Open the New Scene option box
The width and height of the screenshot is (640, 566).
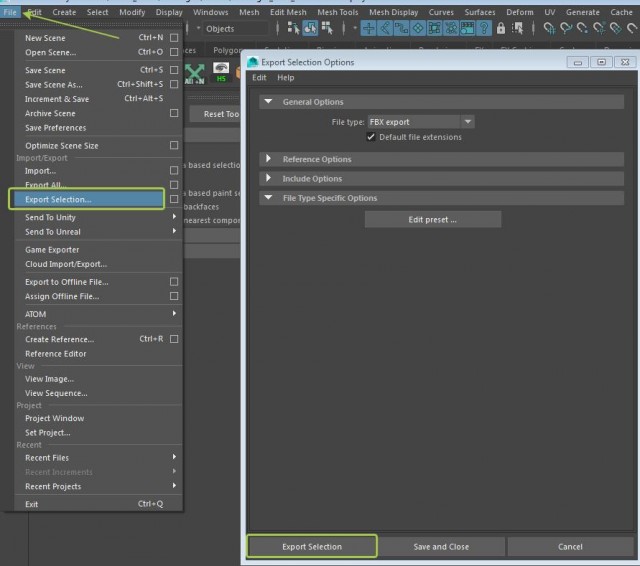tap(174, 38)
